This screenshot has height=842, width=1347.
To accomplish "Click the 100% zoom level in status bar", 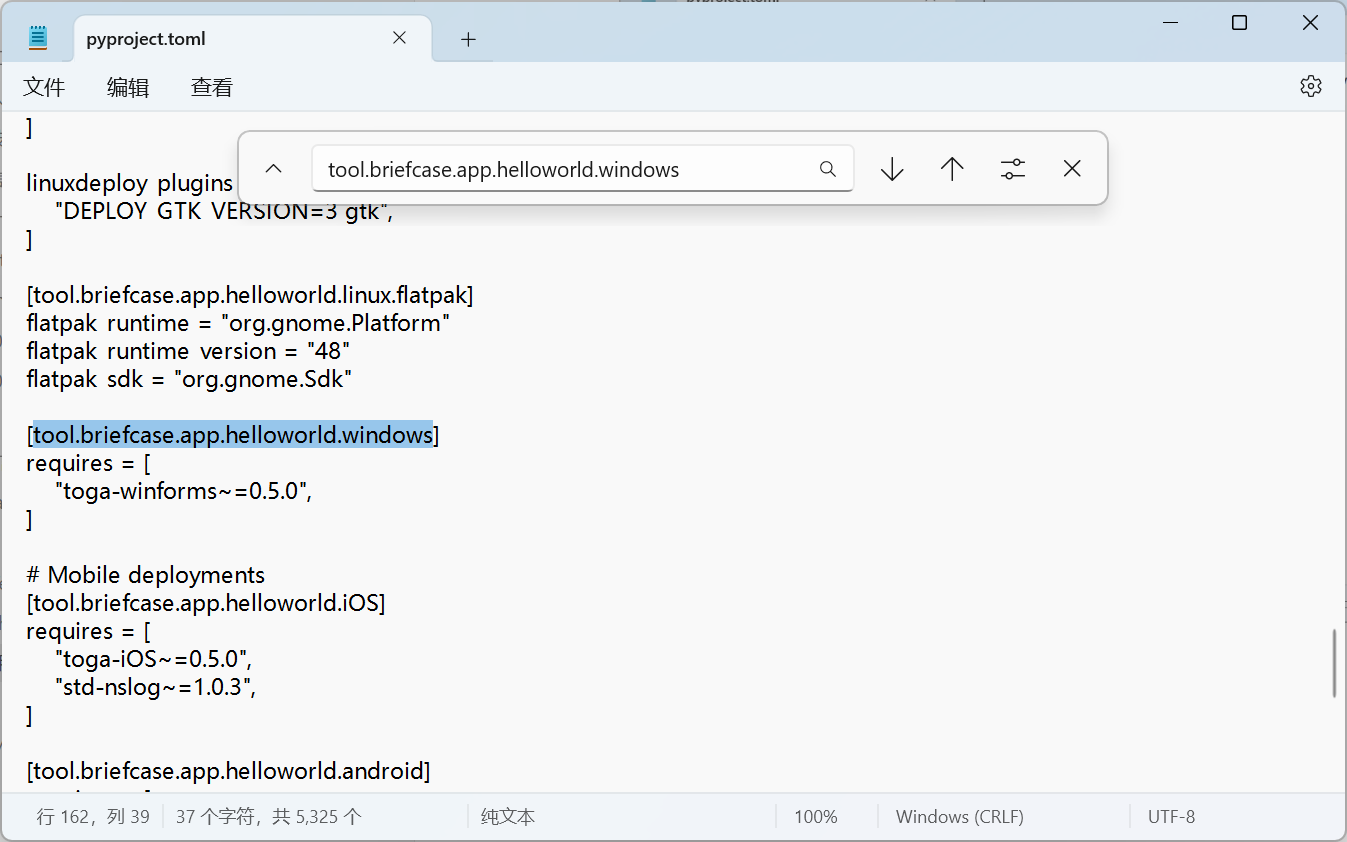I will point(816,817).
